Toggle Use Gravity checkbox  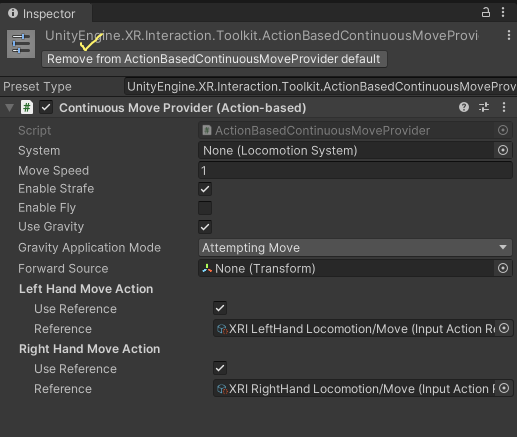(x=205, y=227)
